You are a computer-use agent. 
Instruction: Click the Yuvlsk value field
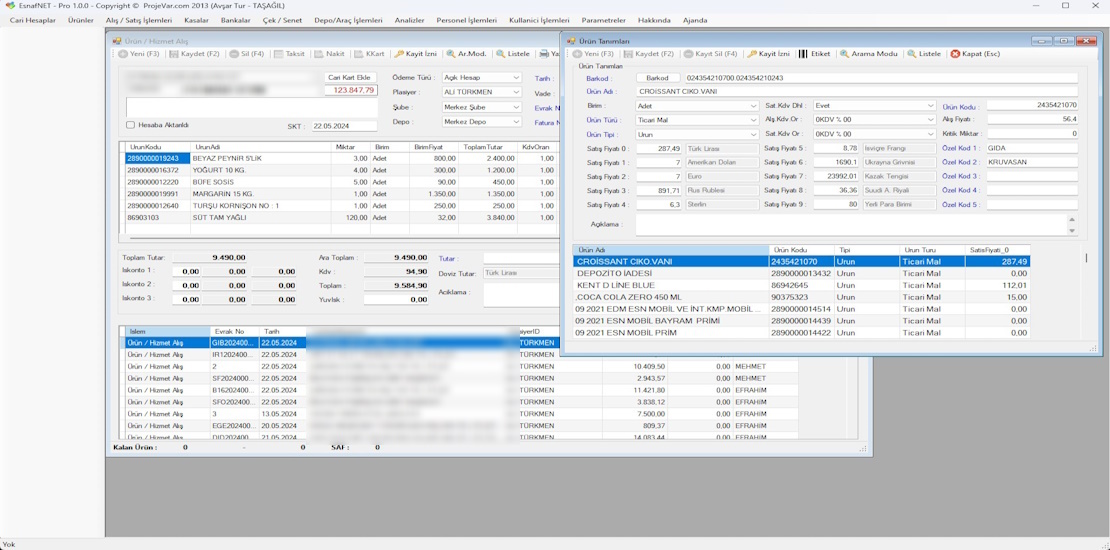click(x=396, y=299)
